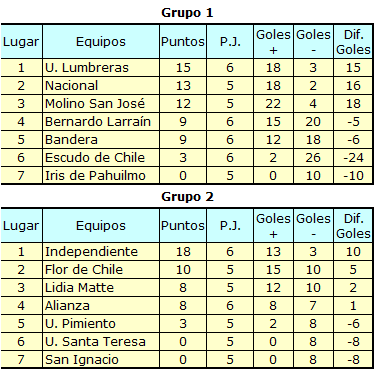
Task: Select Escudo de Chile team cell
Action: click(101, 158)
